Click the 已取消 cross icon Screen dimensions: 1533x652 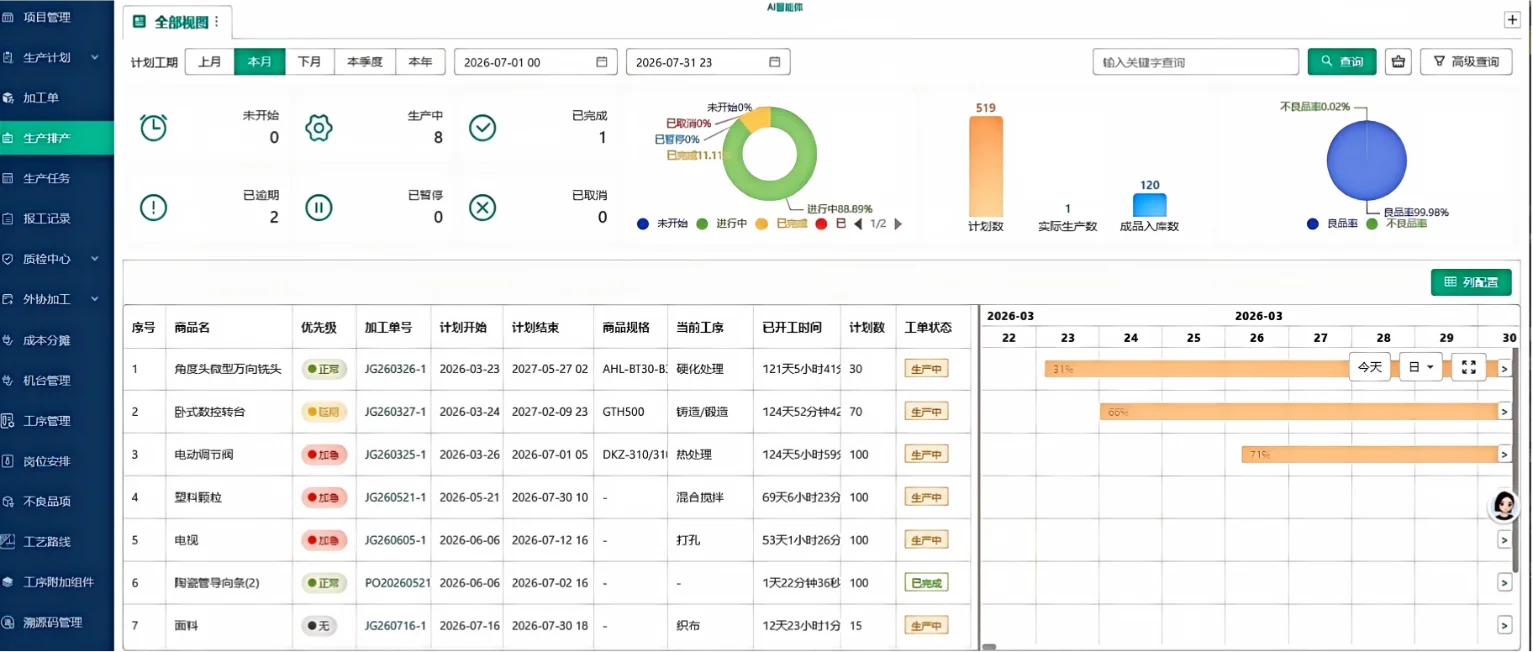pos(483,207)
